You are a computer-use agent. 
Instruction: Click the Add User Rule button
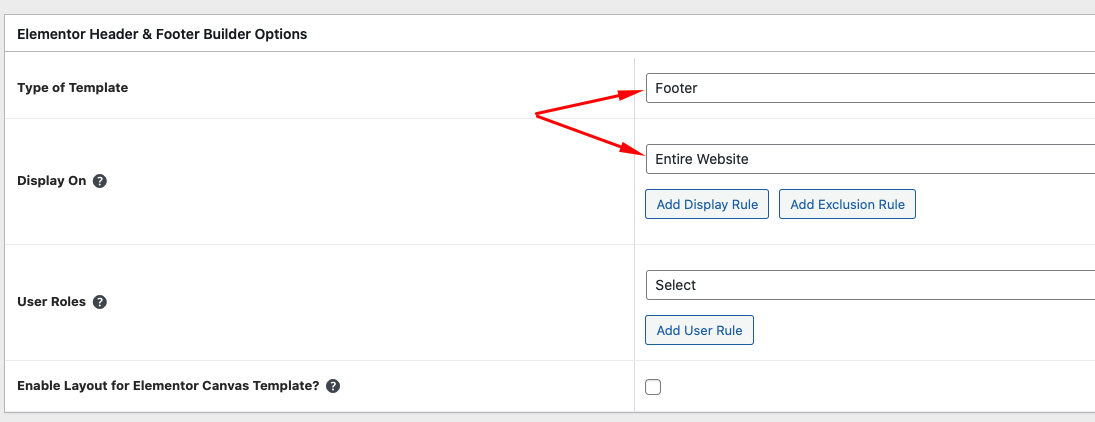pyautogui.click(x=699, y=331)
